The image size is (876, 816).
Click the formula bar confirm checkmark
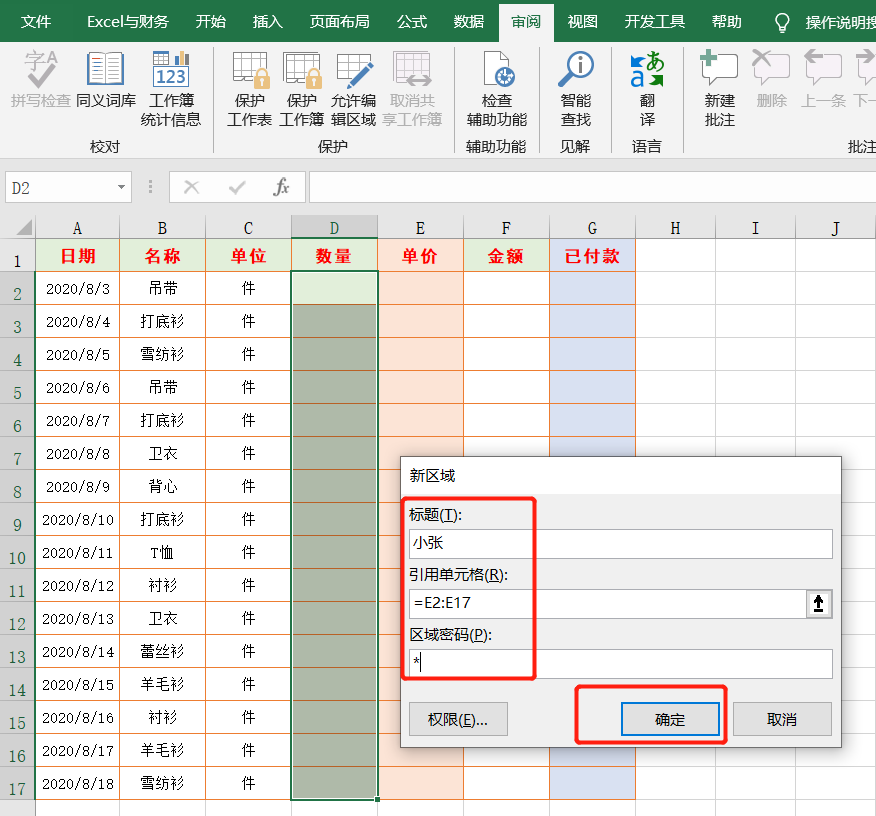[x=237, y=187]
